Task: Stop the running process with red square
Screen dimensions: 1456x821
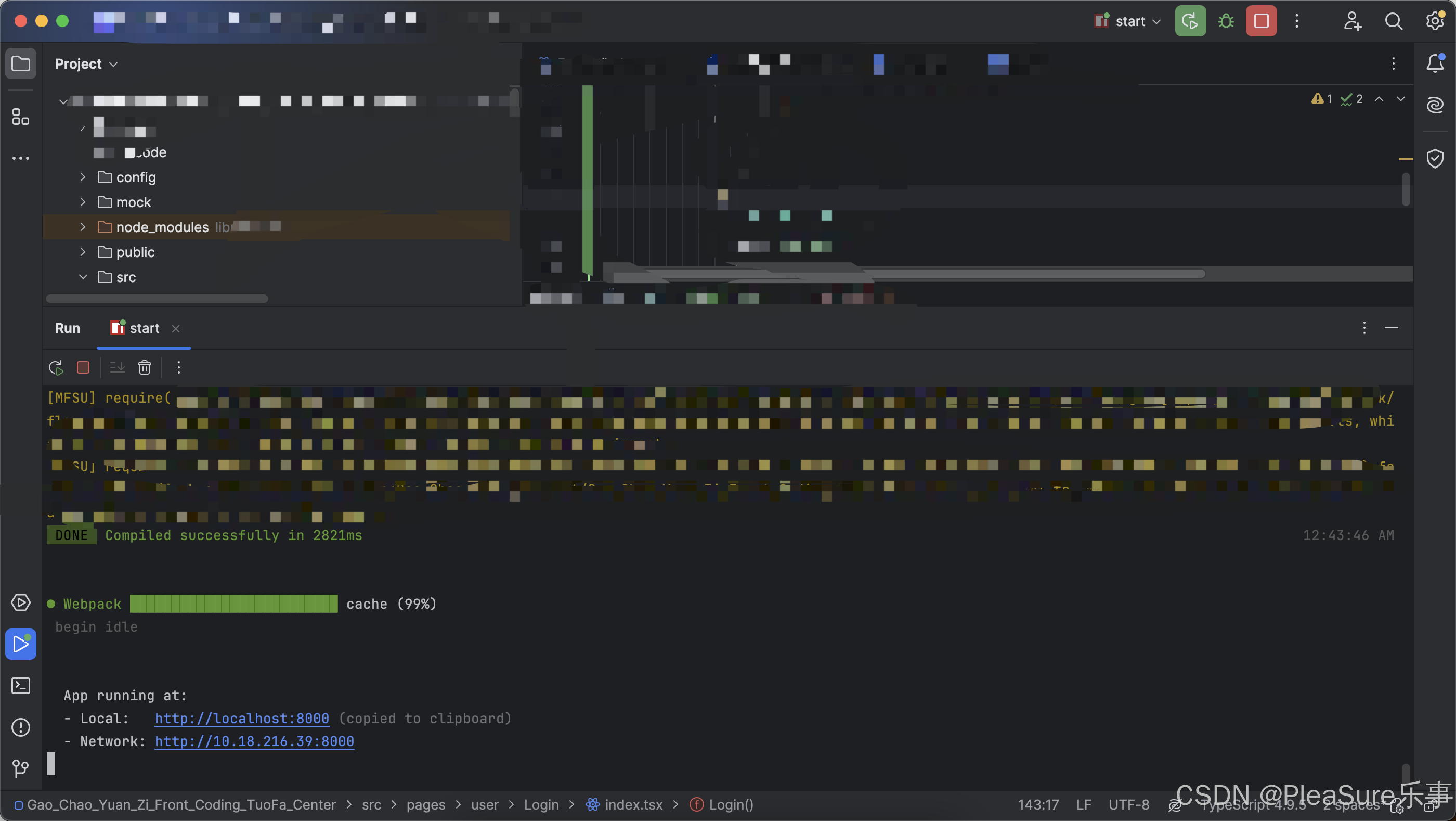Action: pyautogui.click(x=1262, y=21)
